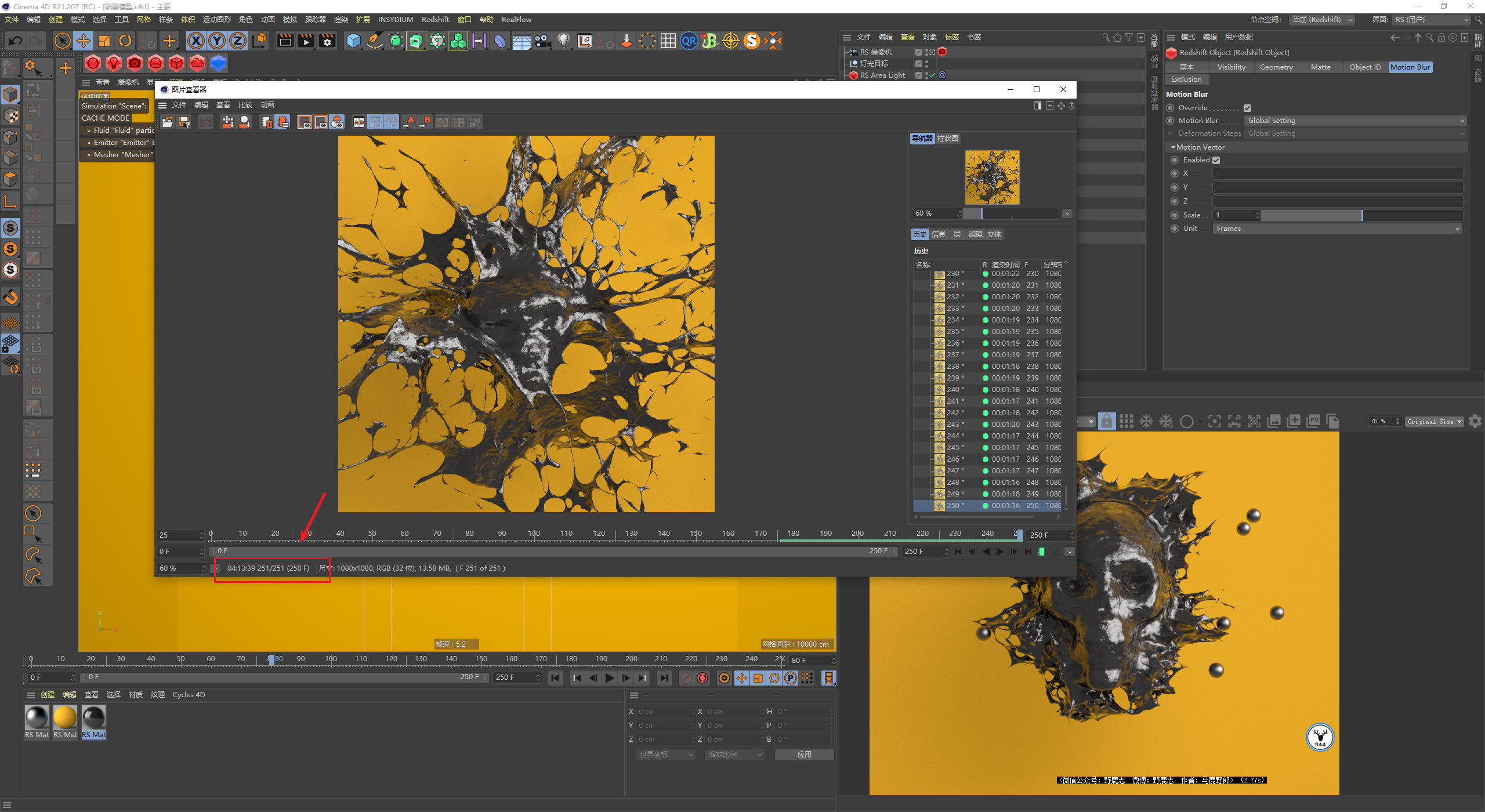The width and height of the screenshot is (1485, 812).
Task: Open the 信息 tab in Picture Viewer
Action: (939, 234)
